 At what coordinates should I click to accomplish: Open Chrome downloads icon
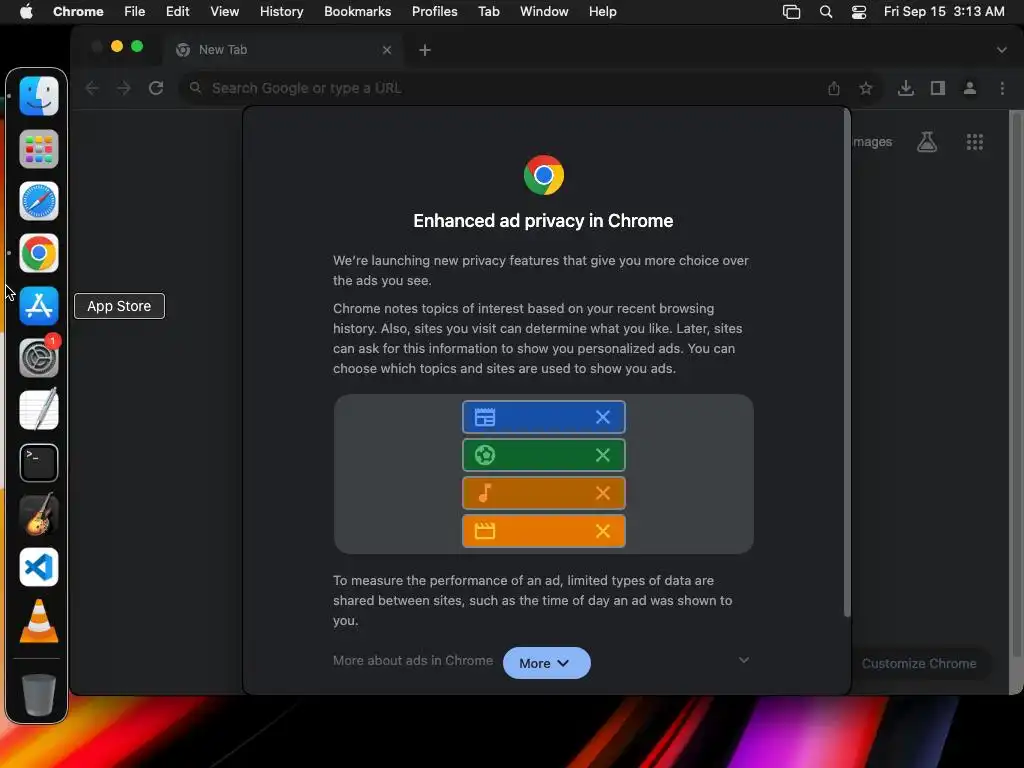click(905, 88)
